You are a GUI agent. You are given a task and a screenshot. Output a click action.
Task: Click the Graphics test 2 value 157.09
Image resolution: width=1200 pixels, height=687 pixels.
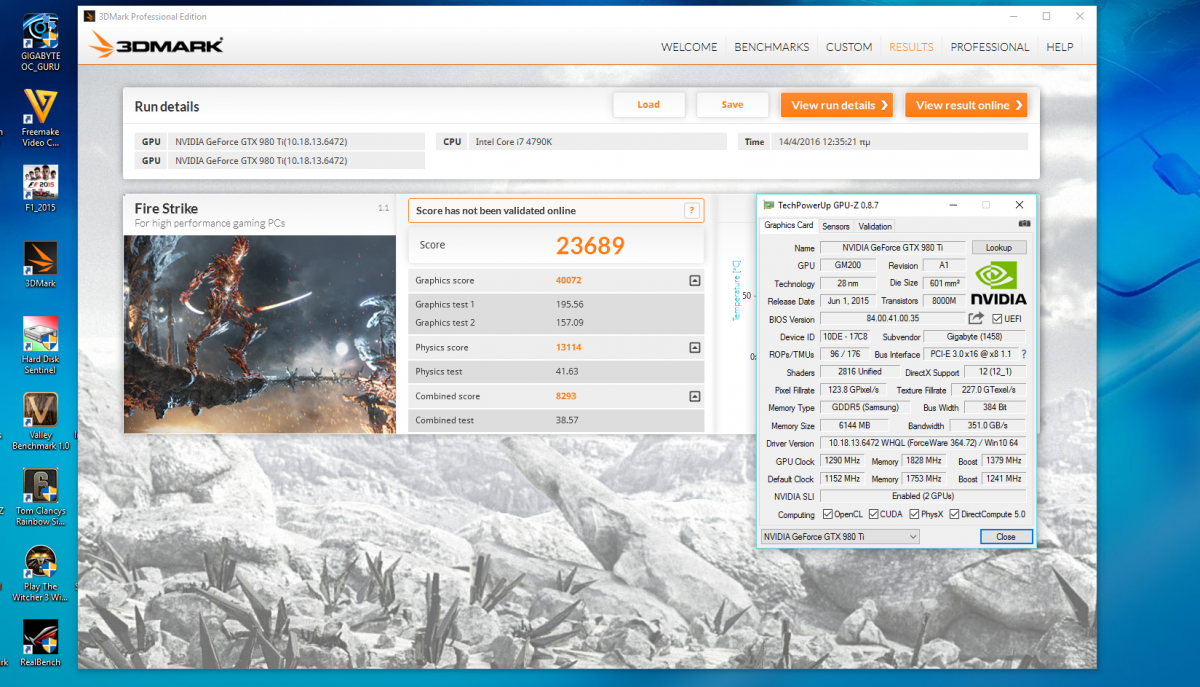pyautogui.click(x=569, y=322)
